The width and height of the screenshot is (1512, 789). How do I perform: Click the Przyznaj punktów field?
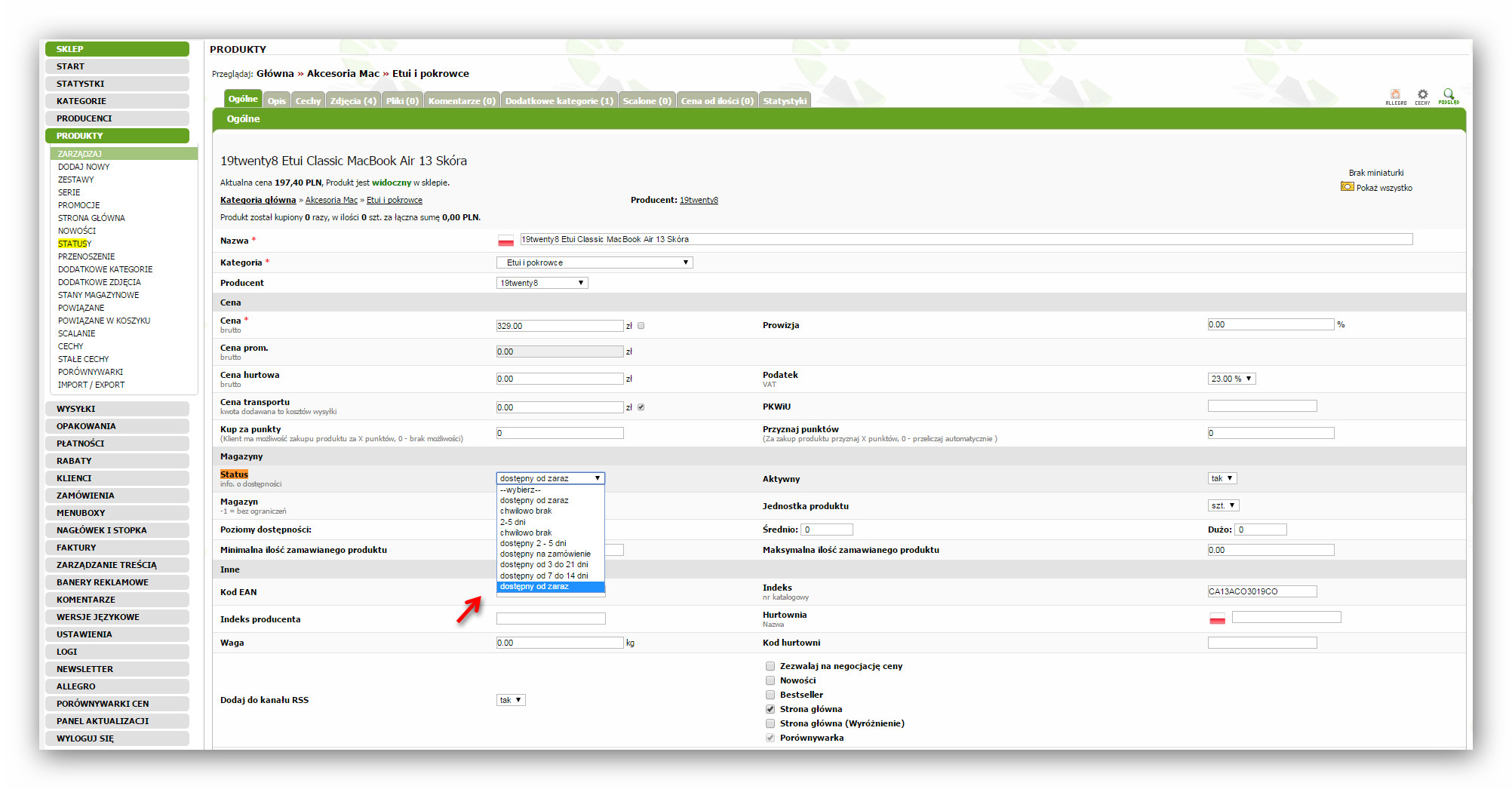[1271, 433]
